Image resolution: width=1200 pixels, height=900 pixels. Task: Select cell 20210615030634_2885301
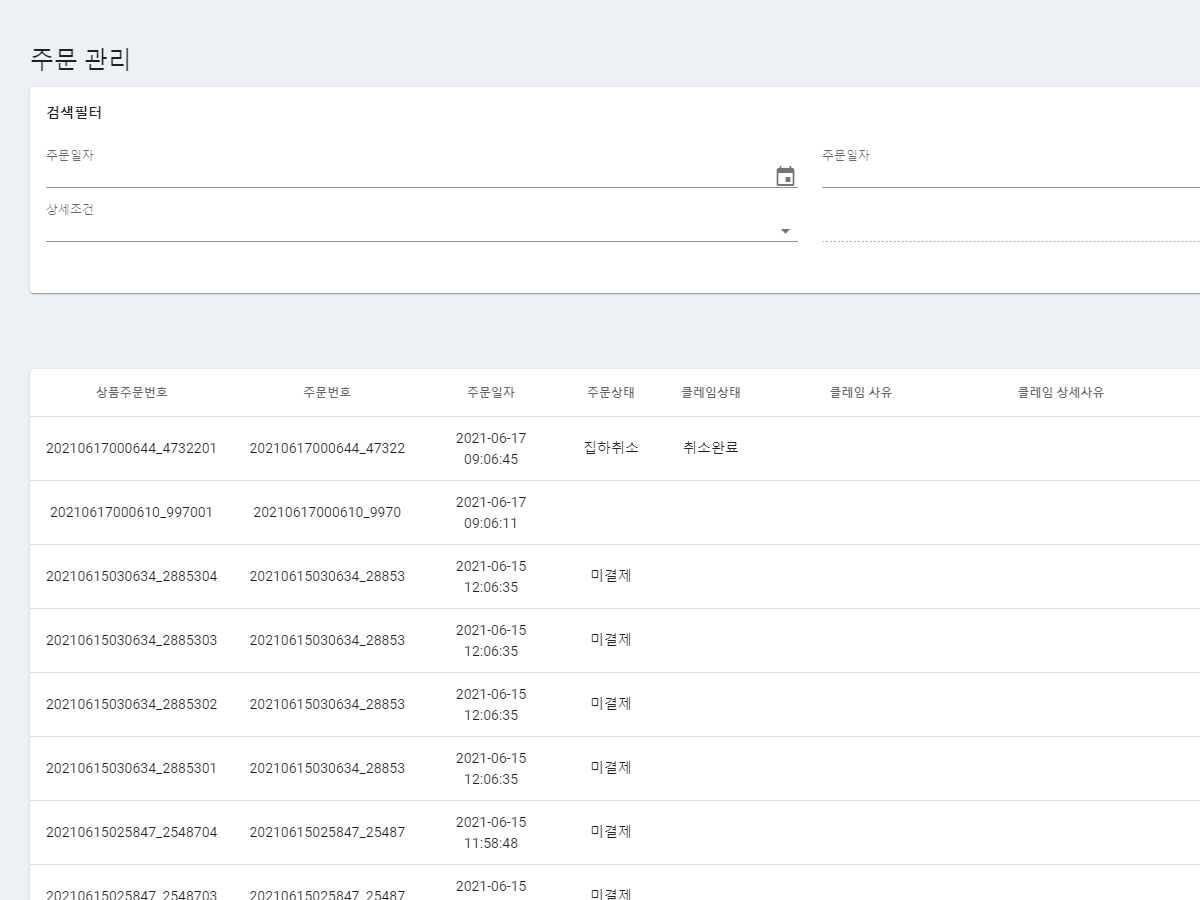point(132,768)
